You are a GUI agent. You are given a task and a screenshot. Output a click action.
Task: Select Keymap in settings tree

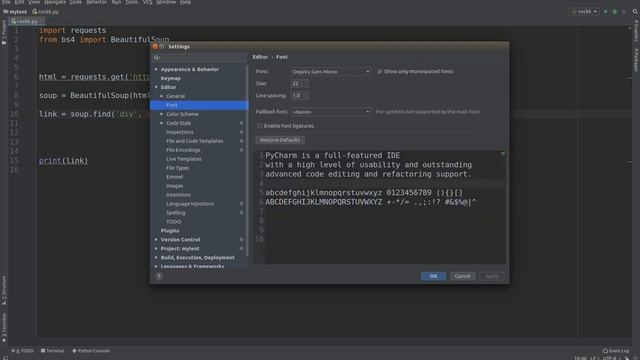[x=171, y=78]
